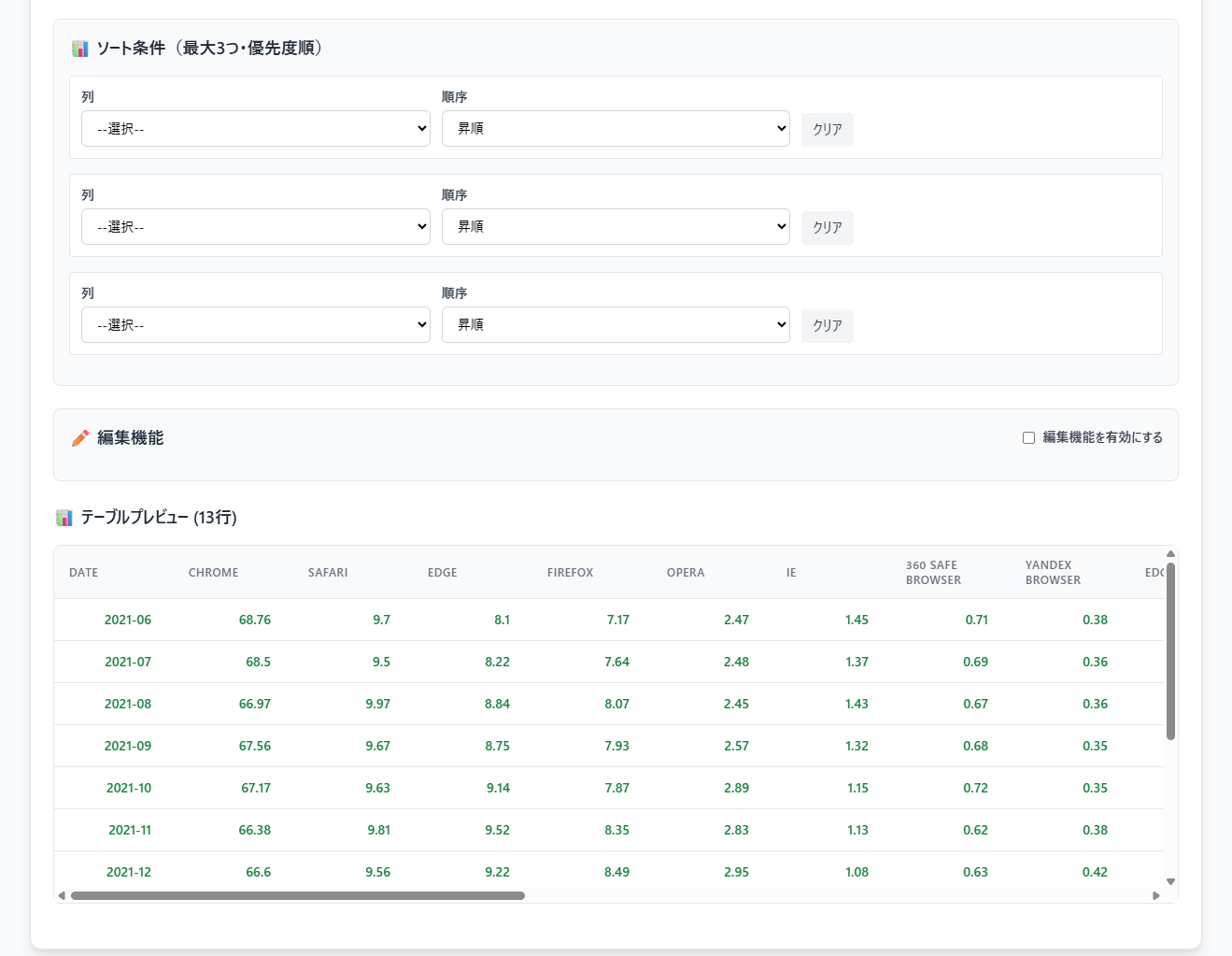
Task: Click the CHROME column header
Action: coord(213,573)
